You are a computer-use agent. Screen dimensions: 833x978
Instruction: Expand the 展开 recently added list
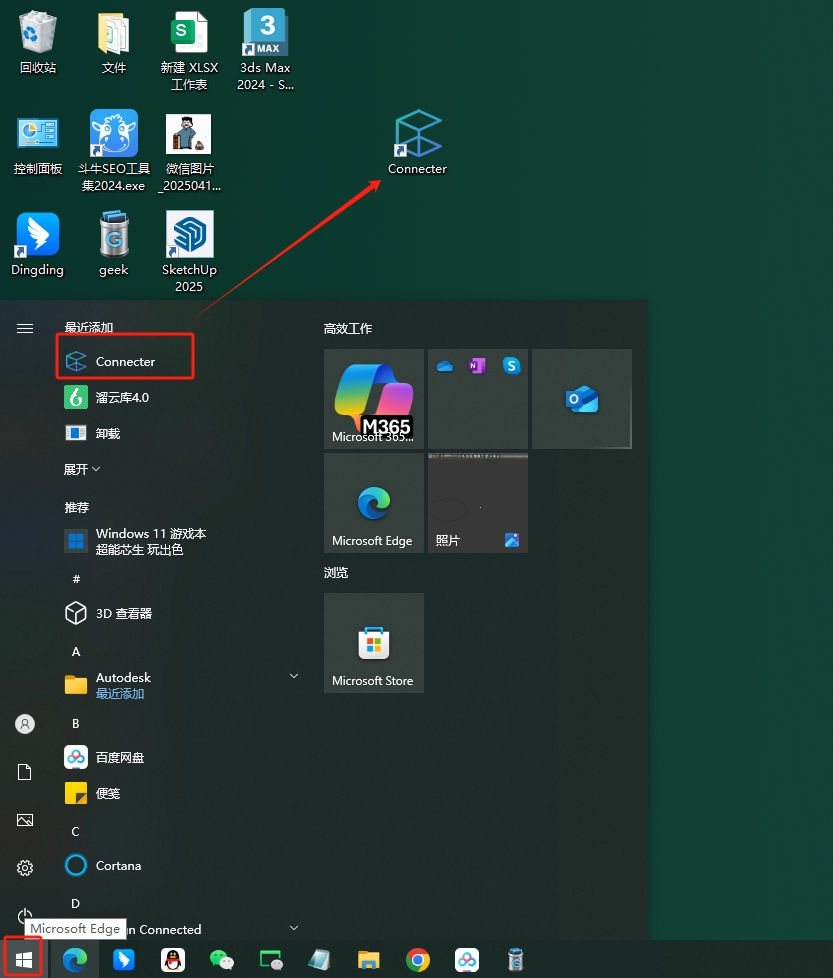82,469
